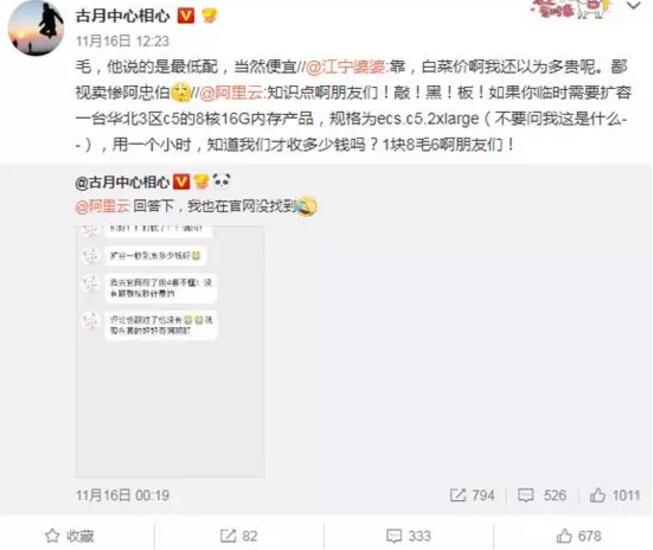Open the 11月16日 12:23 timestamp link

pyautogui.click(x=122, y=41)
